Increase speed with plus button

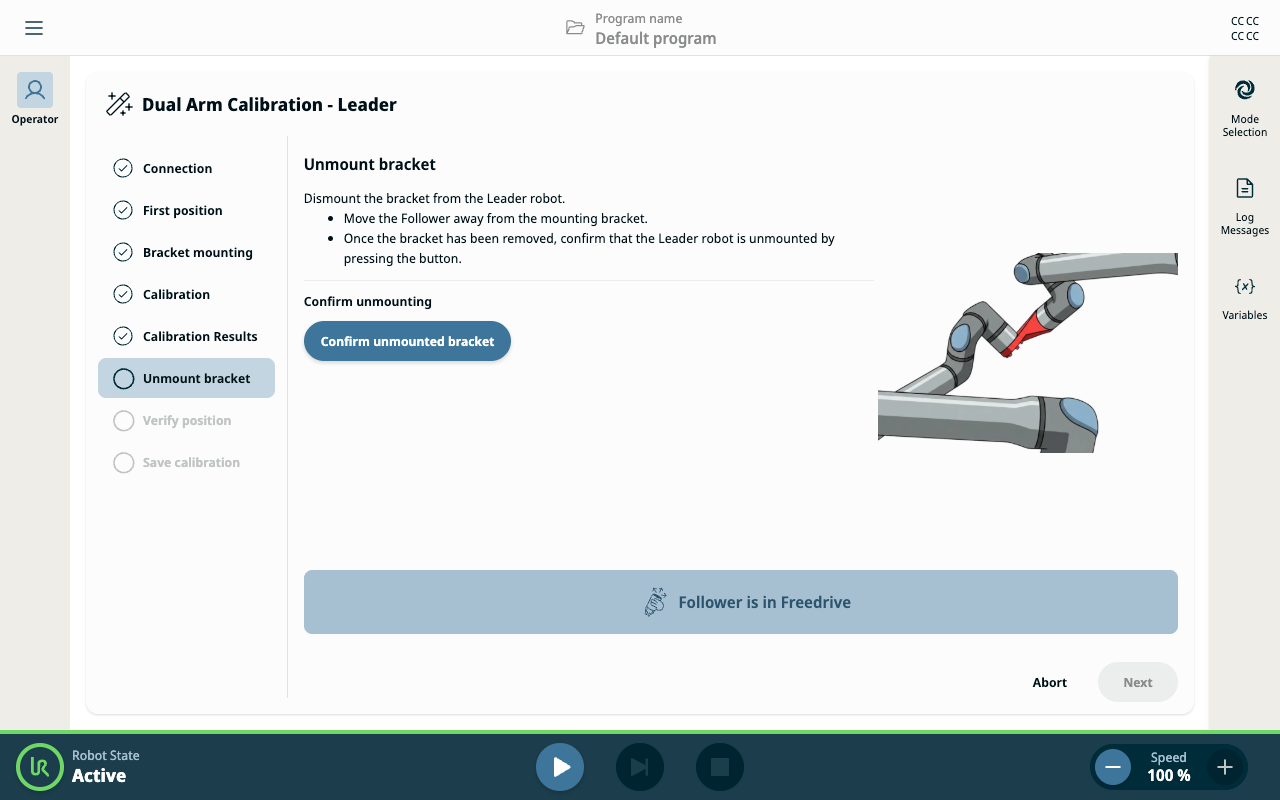[1225, 767]
